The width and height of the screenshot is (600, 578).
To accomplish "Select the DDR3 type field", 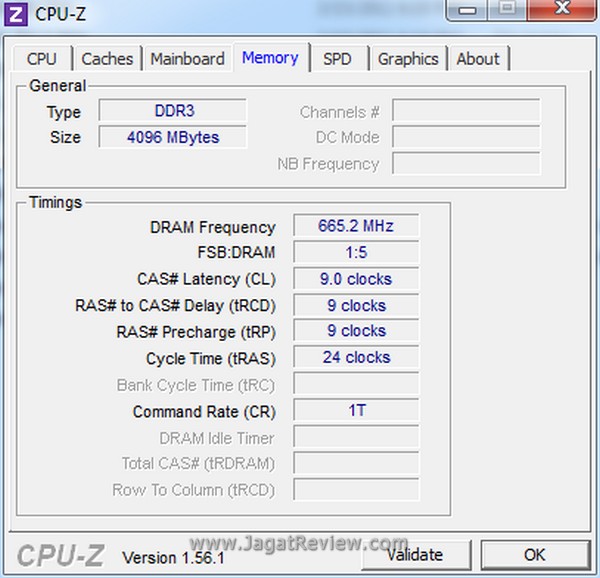I will 173,111.
